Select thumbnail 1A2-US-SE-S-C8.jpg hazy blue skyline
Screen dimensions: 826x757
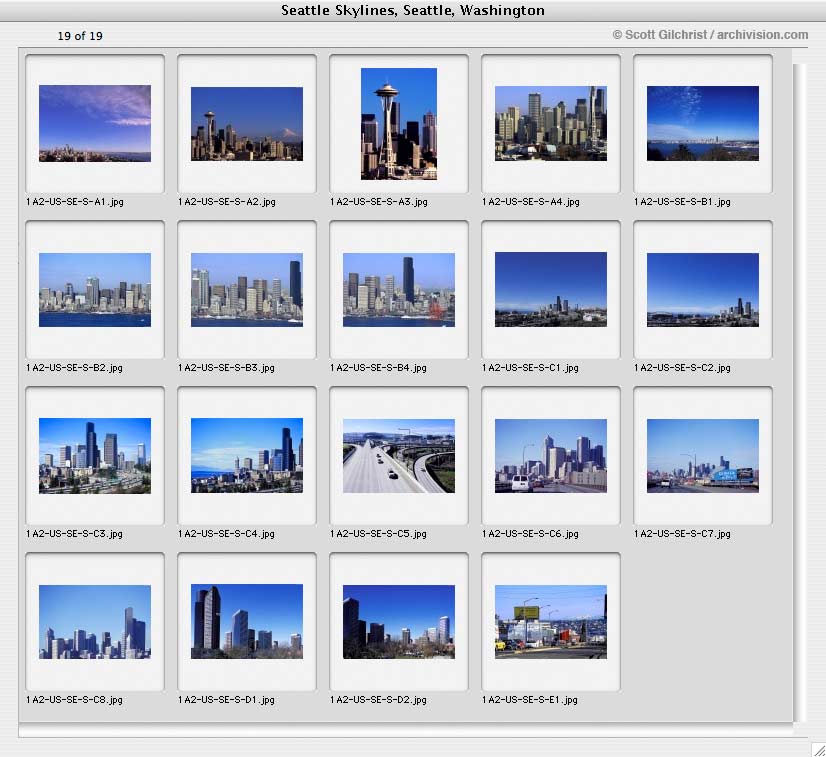pyautogui.click(x=95, y=622)
